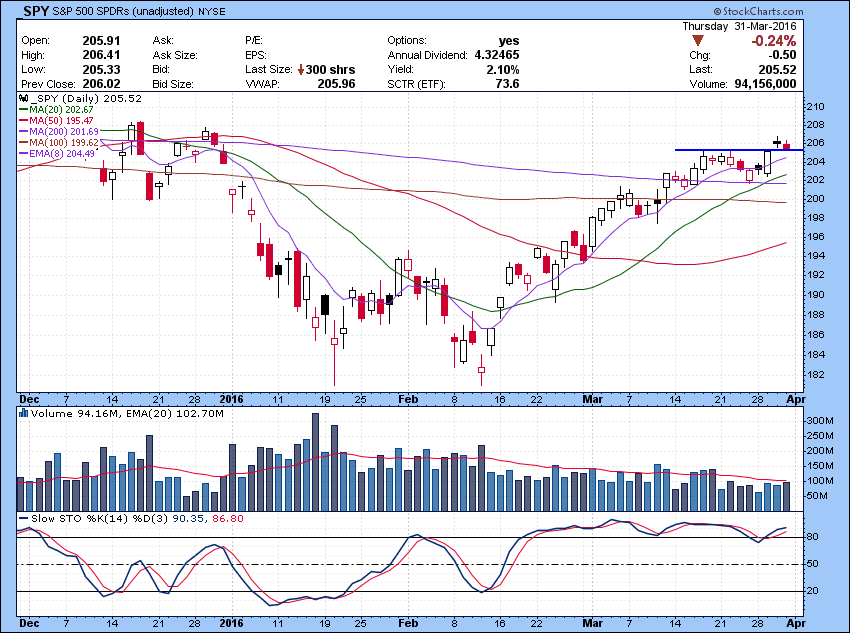Click the MA(200) 201.69 legend entry
The image size is (850, 633).
(x=64, y=132)
